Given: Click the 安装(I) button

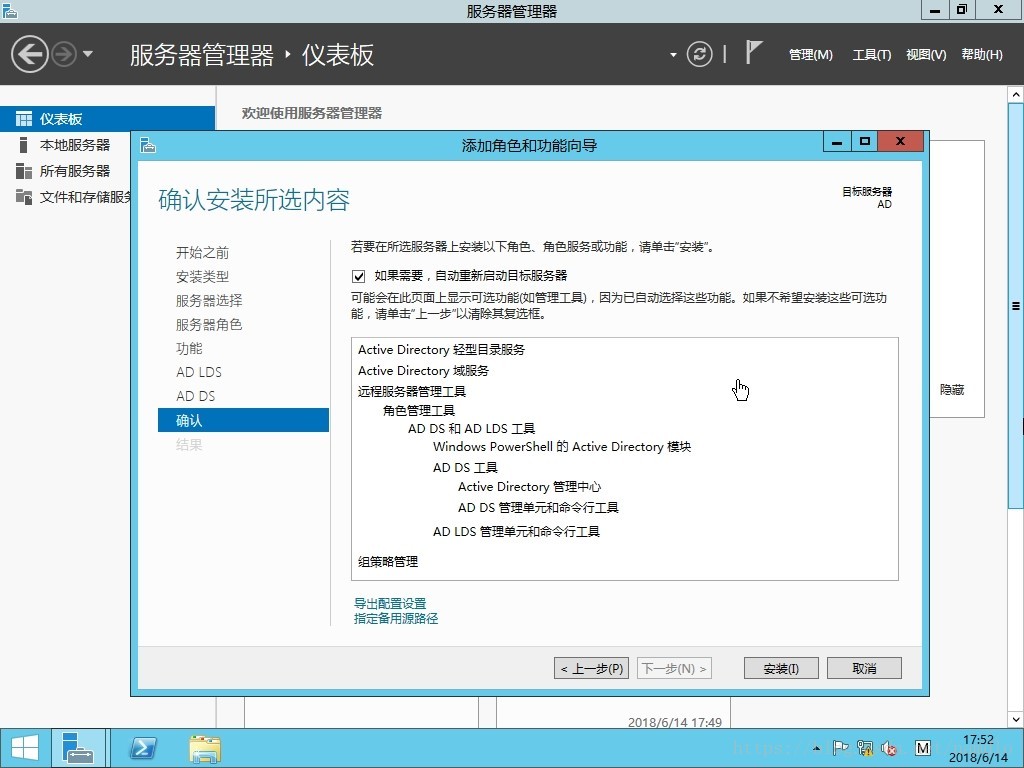Looking at the screenshot, I should point(781,668).
